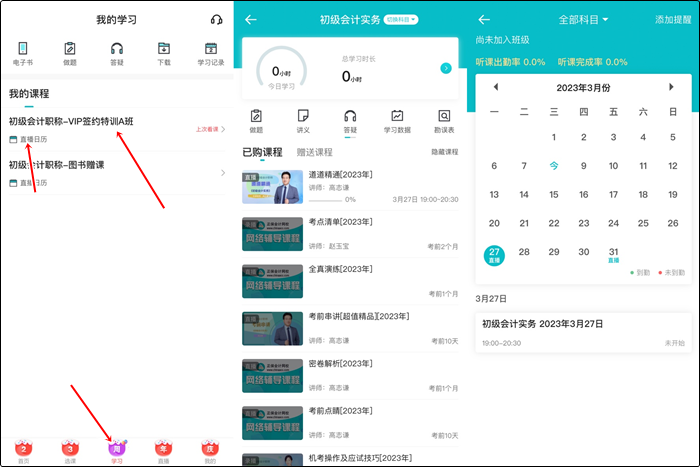
Task: Go to 学习 bottom navigation tab
Action: click(117, 452)
